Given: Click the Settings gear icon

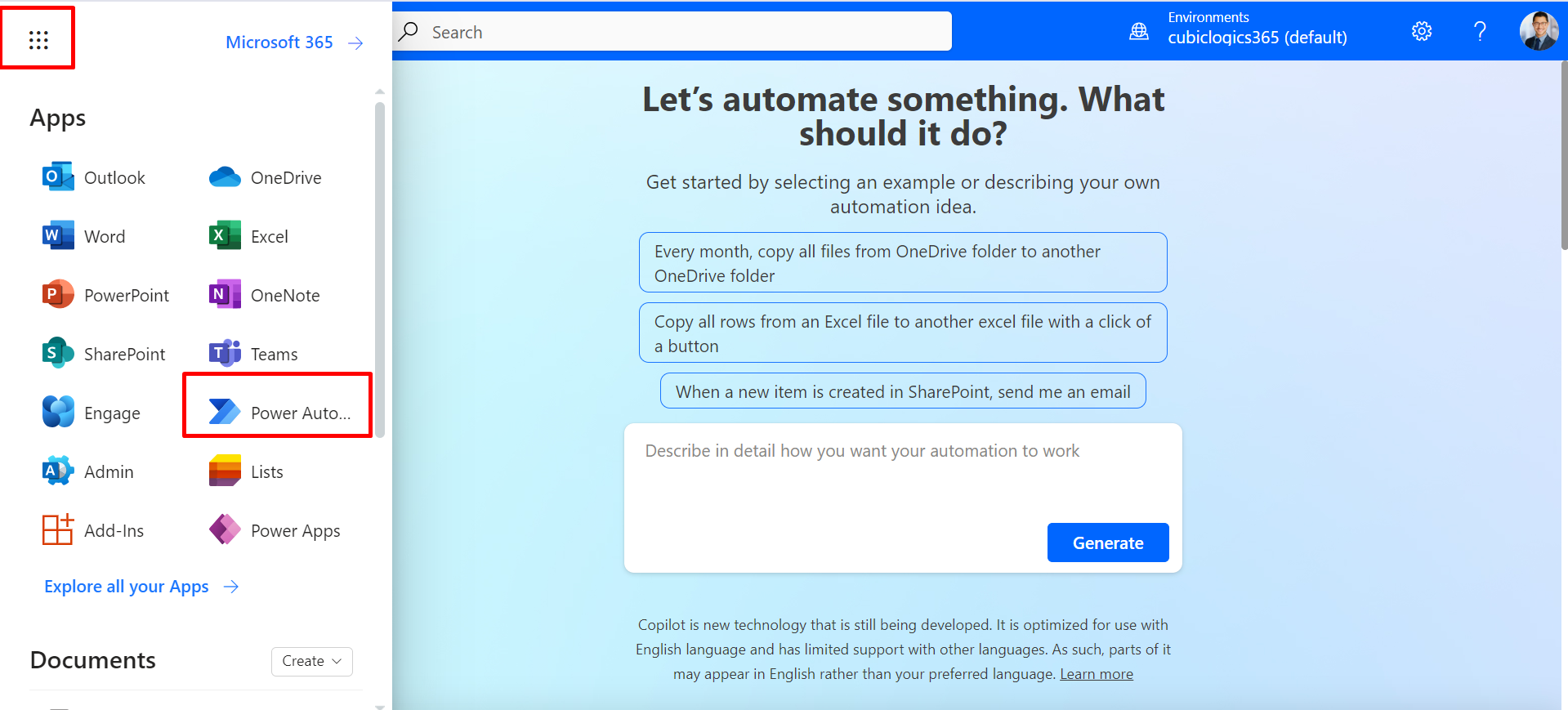Looking at the screenshot, I should pos(1422,32).
